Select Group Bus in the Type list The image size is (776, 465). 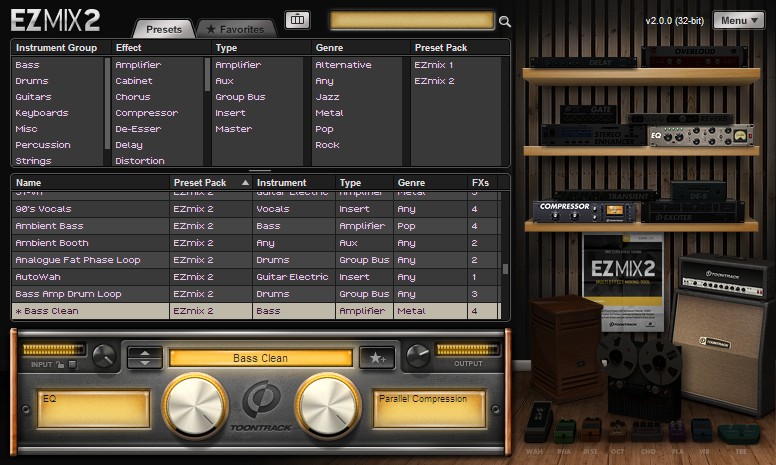point(240,97)
